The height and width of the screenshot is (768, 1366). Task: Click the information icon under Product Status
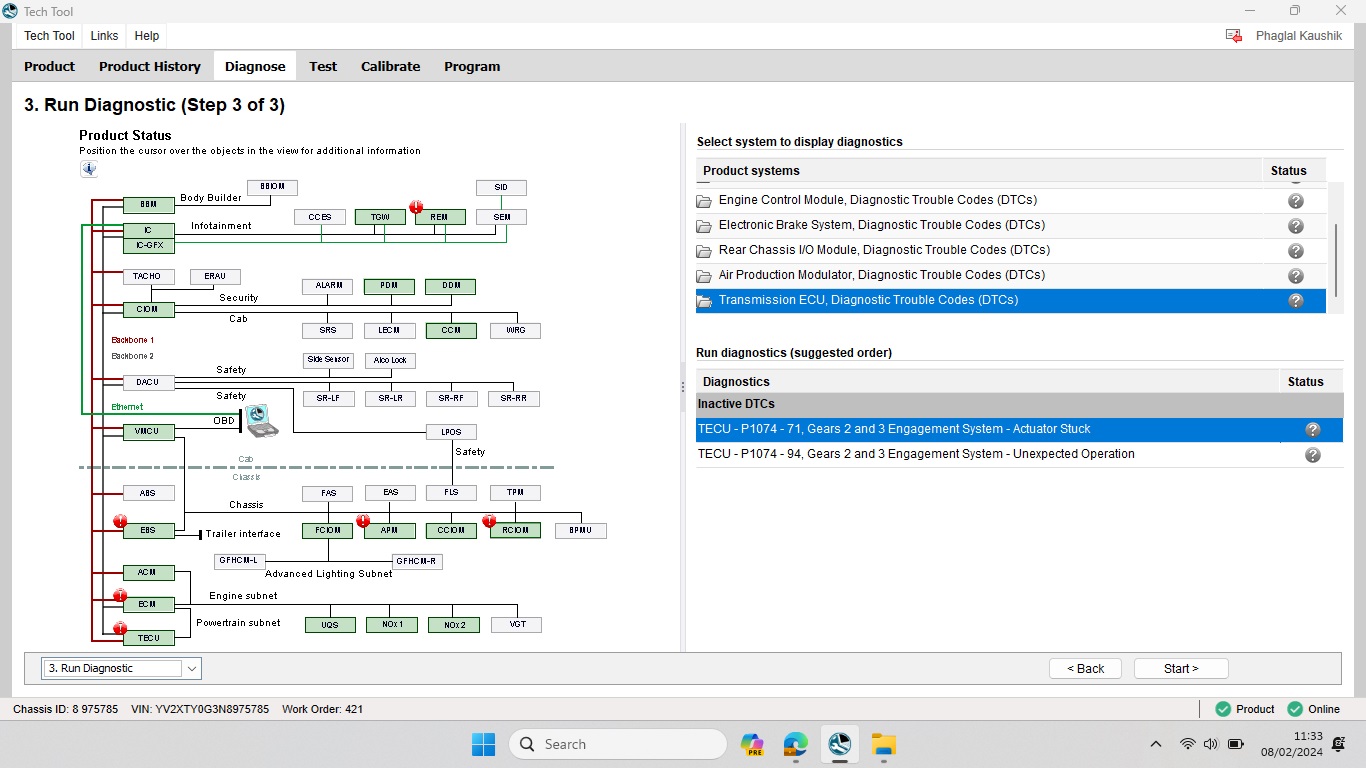[89, 169]
